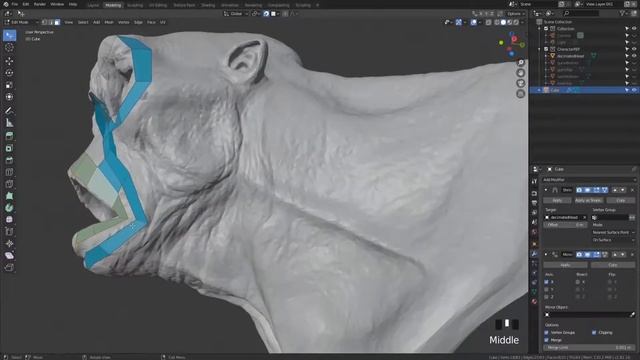The height and width of the screenshot is (360, 640).
Task: Switch to face select mode
Action: point(57,22)
